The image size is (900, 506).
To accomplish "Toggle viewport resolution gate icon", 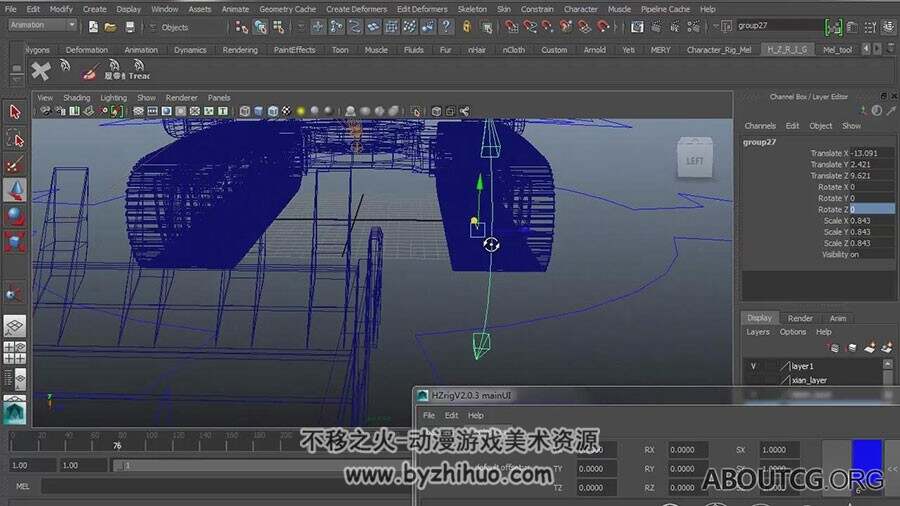I will (166, 111).
